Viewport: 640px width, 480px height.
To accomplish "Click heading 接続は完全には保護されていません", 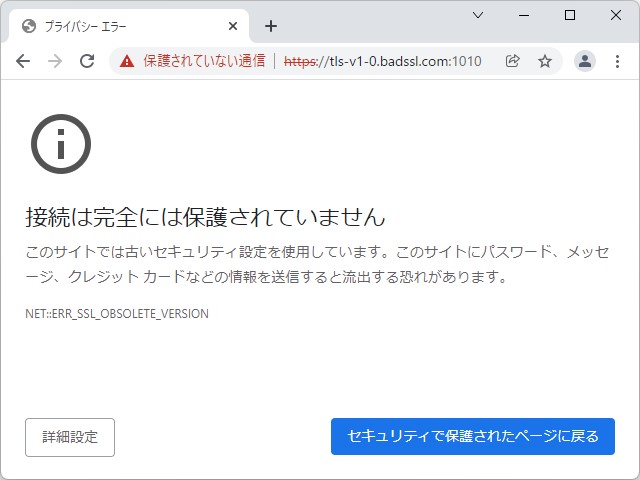I will [x=205, y=217].
